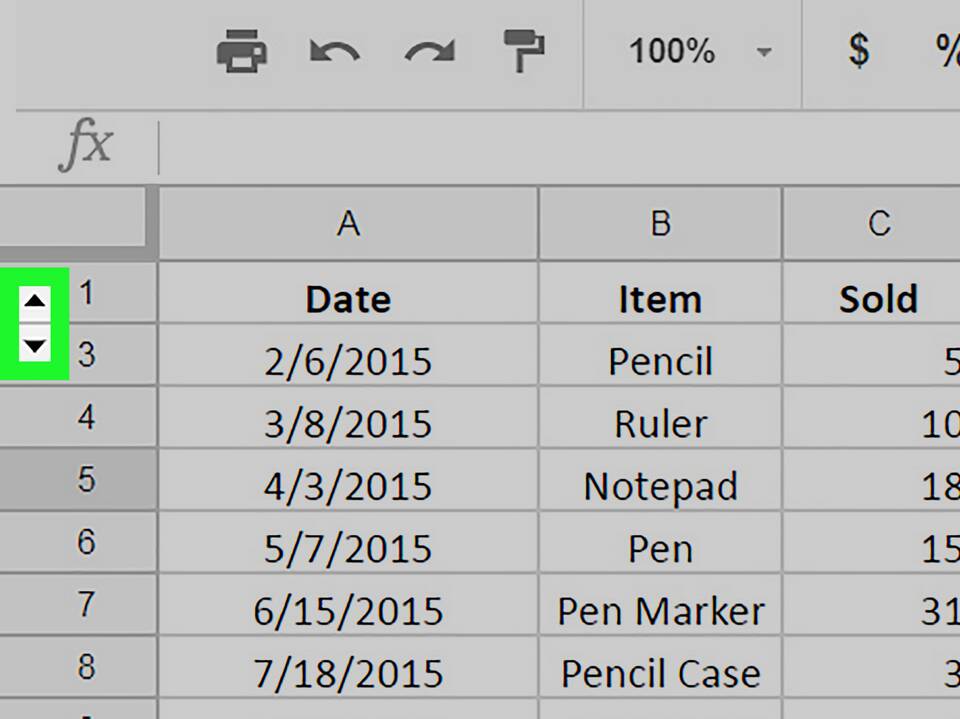The width and height of the screenshot is (960, 719).
Task: Click the Print icon
Action: point(242,51)
